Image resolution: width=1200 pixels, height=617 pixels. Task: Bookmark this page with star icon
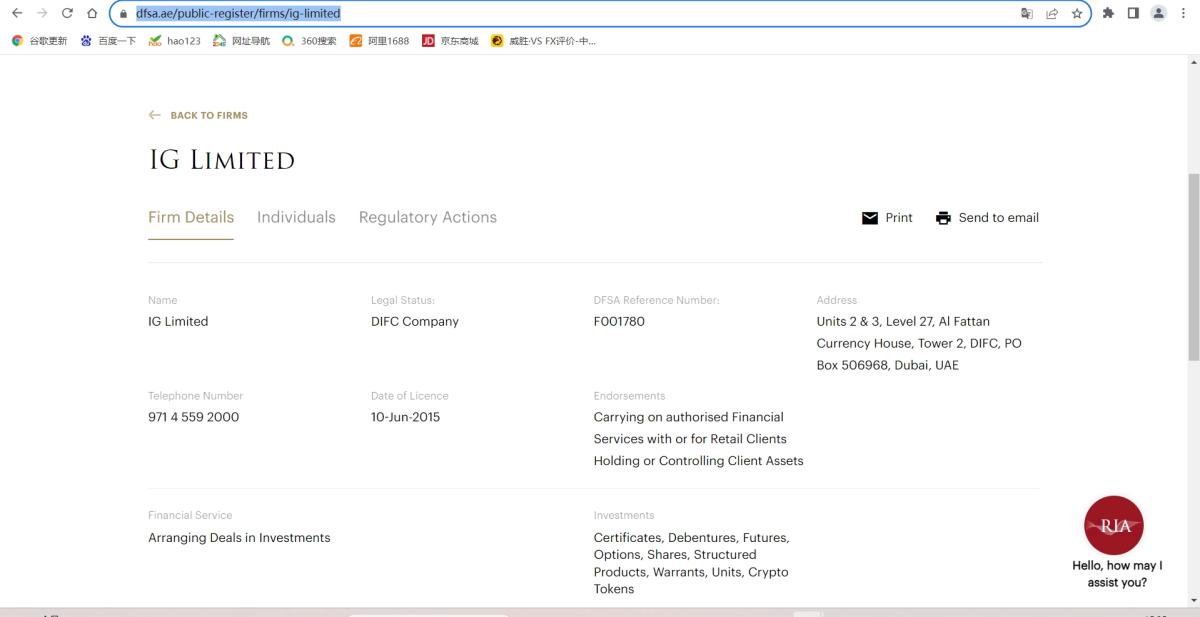pyautogui.click(x=1077, y=13)
